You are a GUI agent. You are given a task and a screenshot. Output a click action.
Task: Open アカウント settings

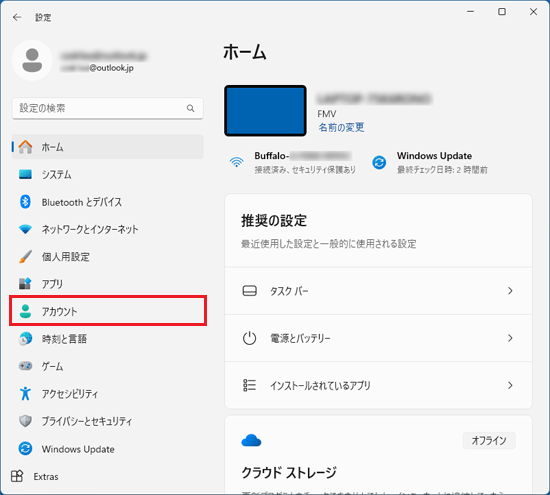coord(108,311)
